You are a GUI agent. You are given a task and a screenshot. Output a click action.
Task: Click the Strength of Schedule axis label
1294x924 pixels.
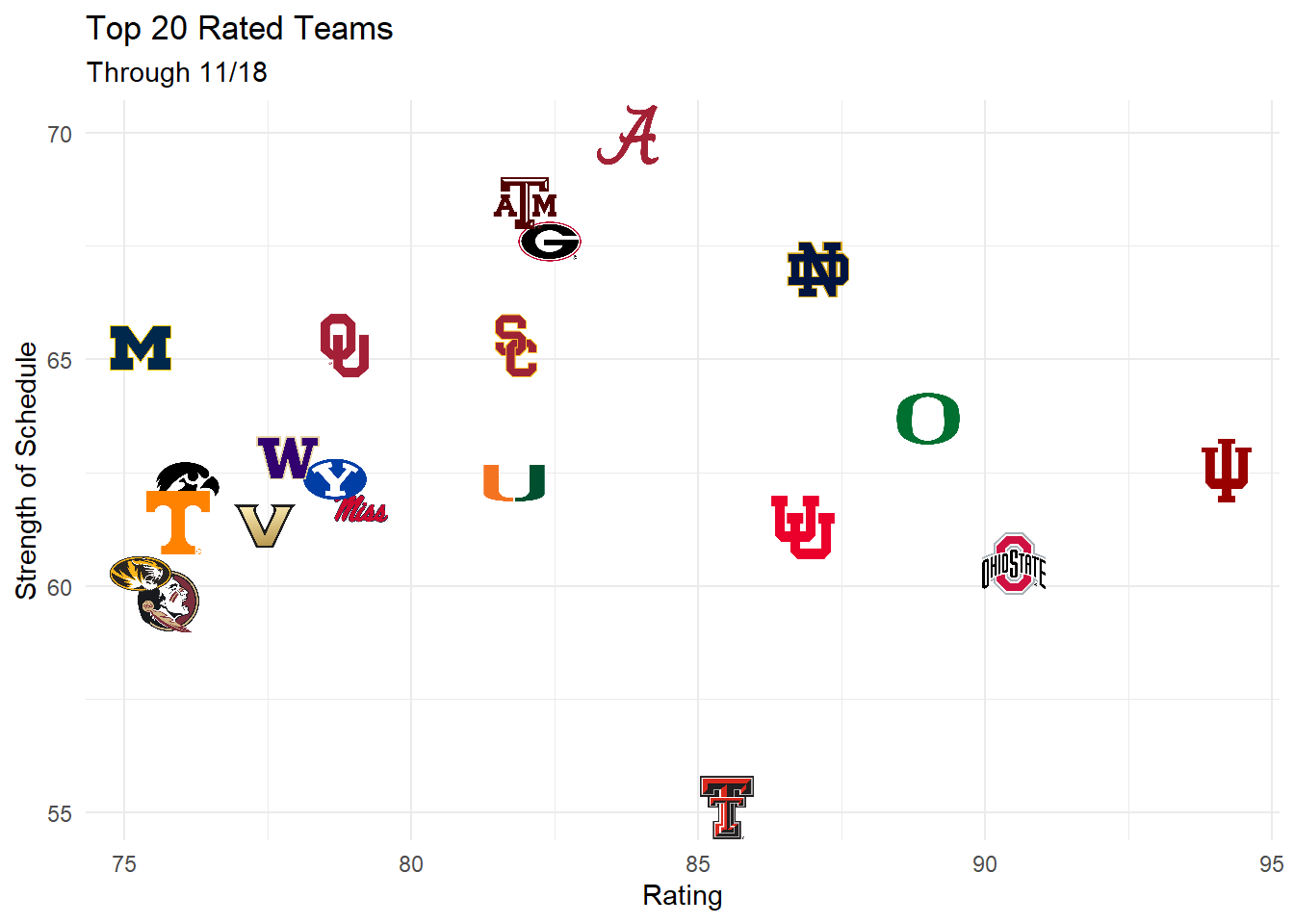pyautogui.click(x=26, y=471)
